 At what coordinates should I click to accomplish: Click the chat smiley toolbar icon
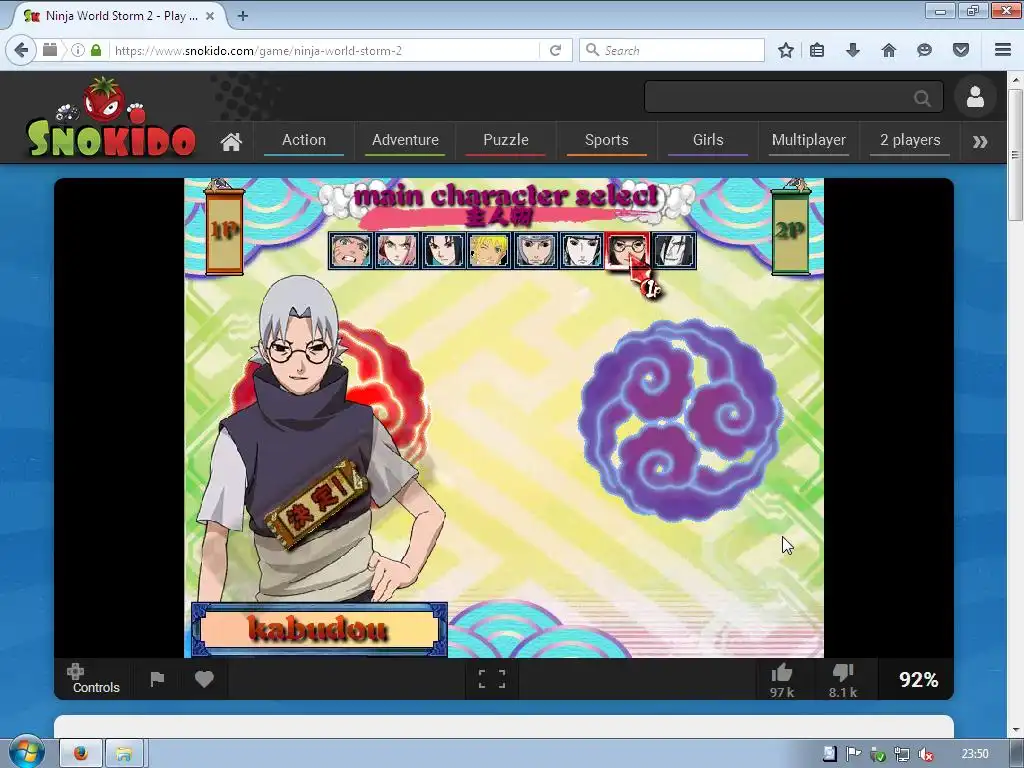pyautogui.click(x=924, y=50)
